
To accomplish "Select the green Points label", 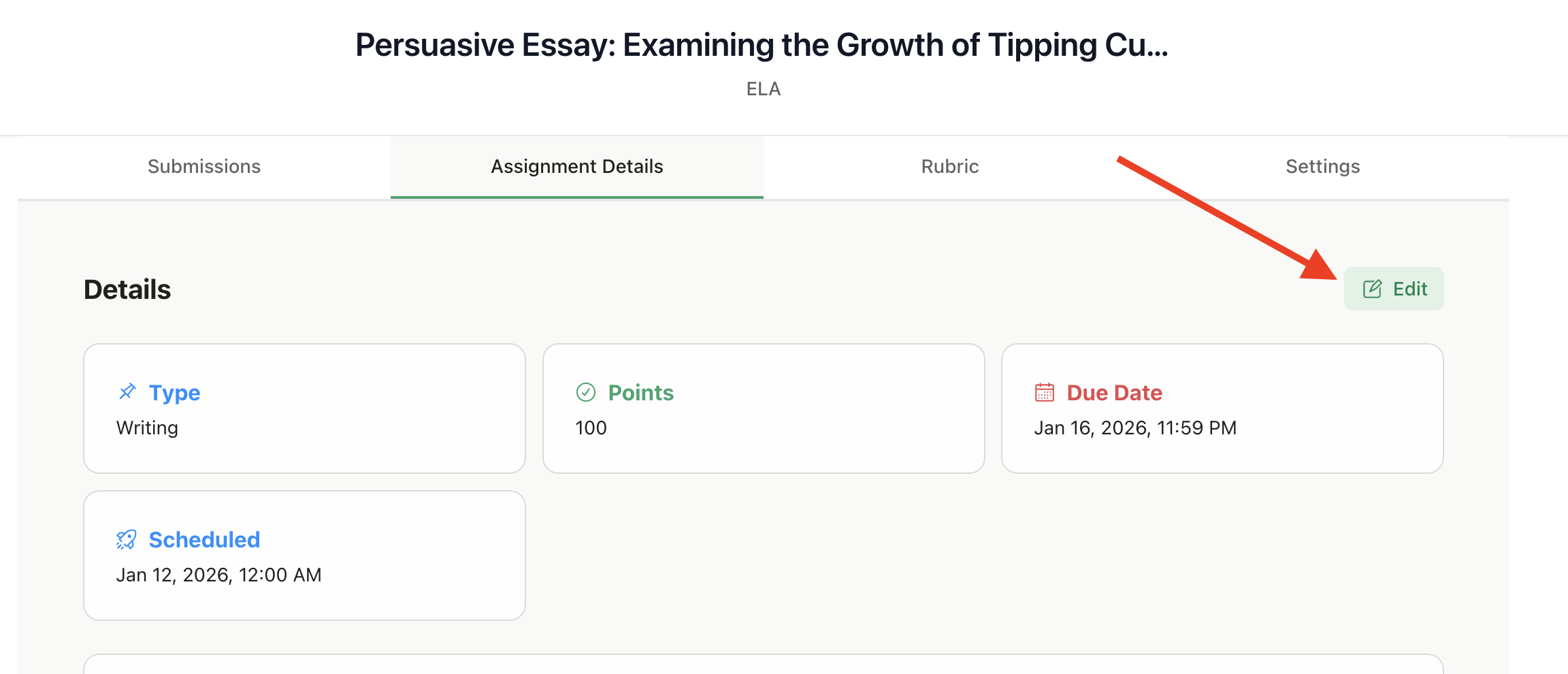I will click(x=640, y=393).
